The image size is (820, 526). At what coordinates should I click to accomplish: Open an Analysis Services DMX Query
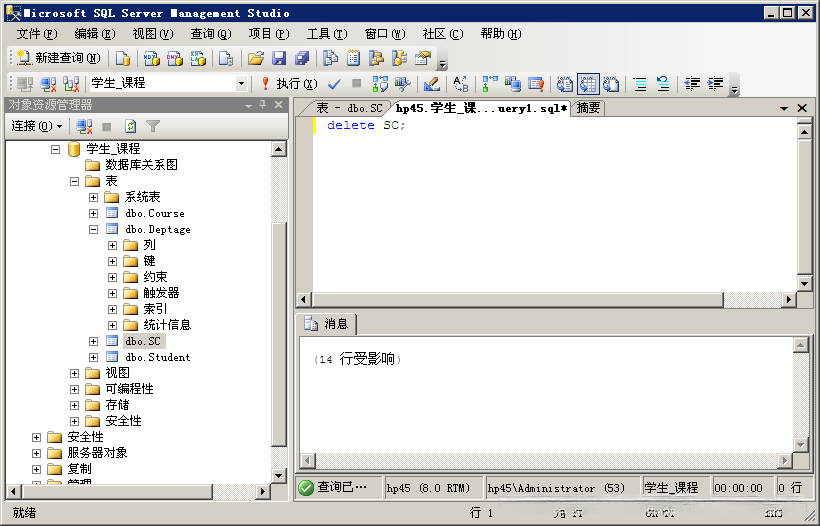pyautogui.click(x=175, y=58)
